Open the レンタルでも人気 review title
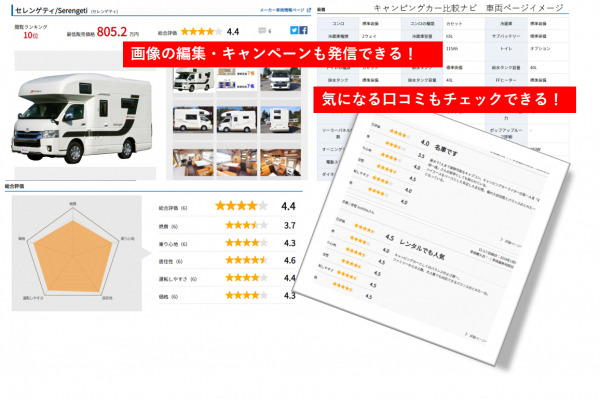Screen dimensions: 600x399 tap(422, 248)
